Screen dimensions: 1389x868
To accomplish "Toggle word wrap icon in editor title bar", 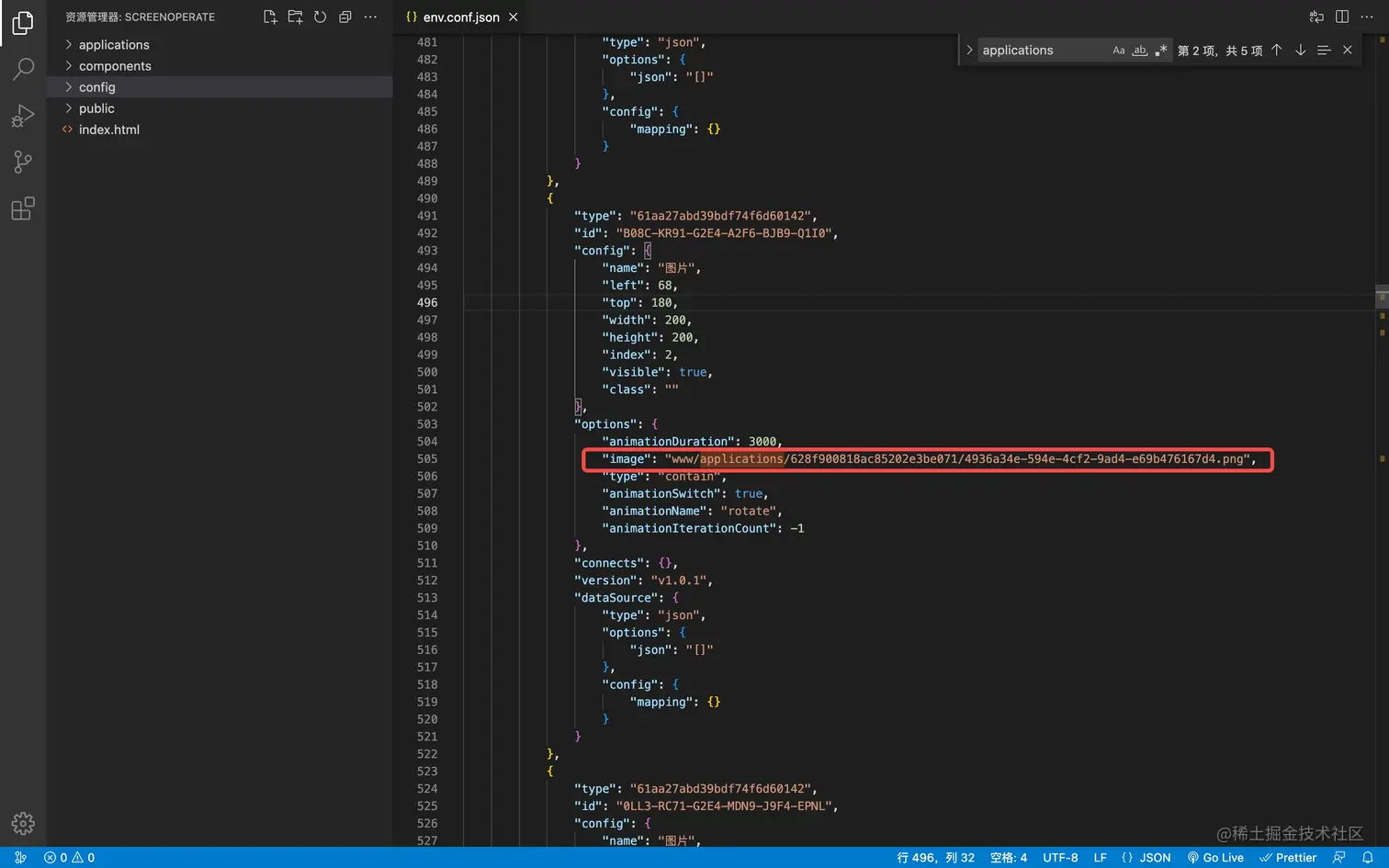I will [1316, 17].
